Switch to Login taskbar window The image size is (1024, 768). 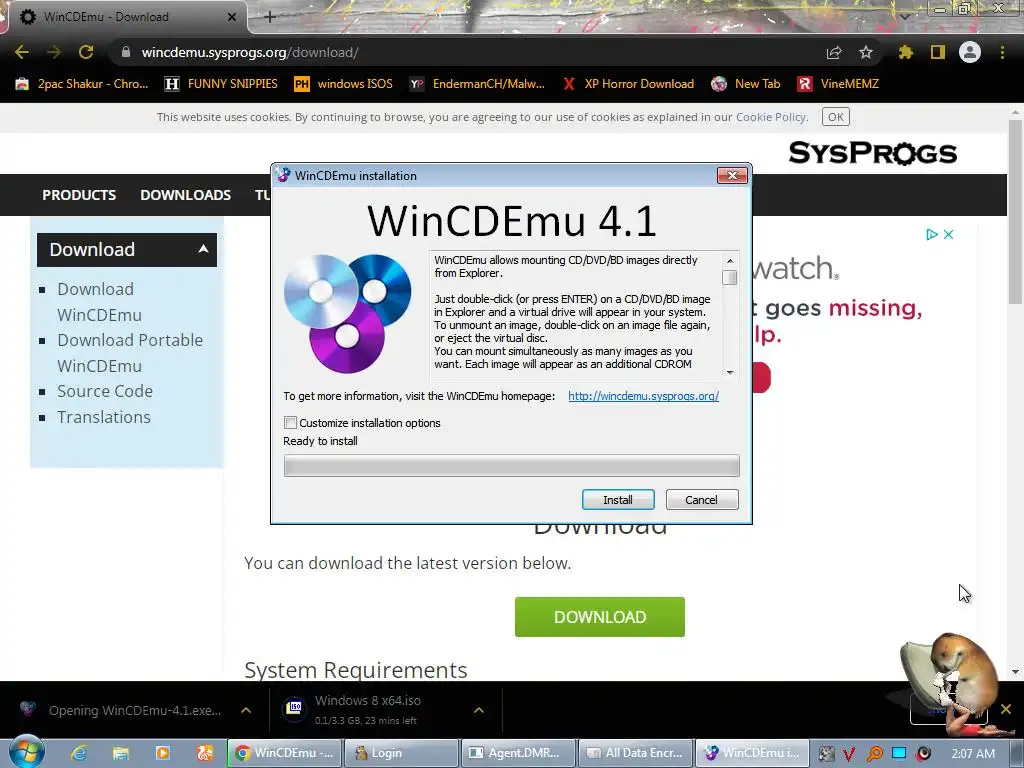[x=402, y=753]
